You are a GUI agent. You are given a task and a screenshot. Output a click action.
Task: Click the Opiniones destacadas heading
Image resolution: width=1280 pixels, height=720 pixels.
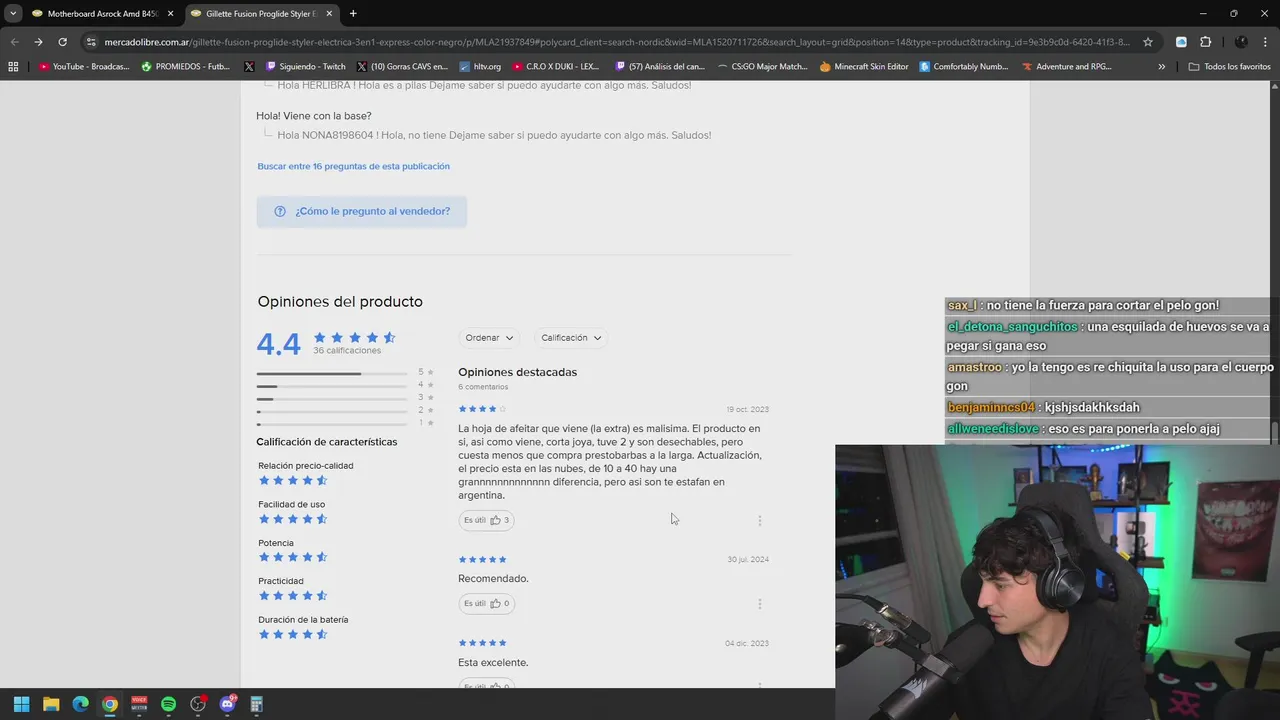pyautogui.click(x=517, y=372)
